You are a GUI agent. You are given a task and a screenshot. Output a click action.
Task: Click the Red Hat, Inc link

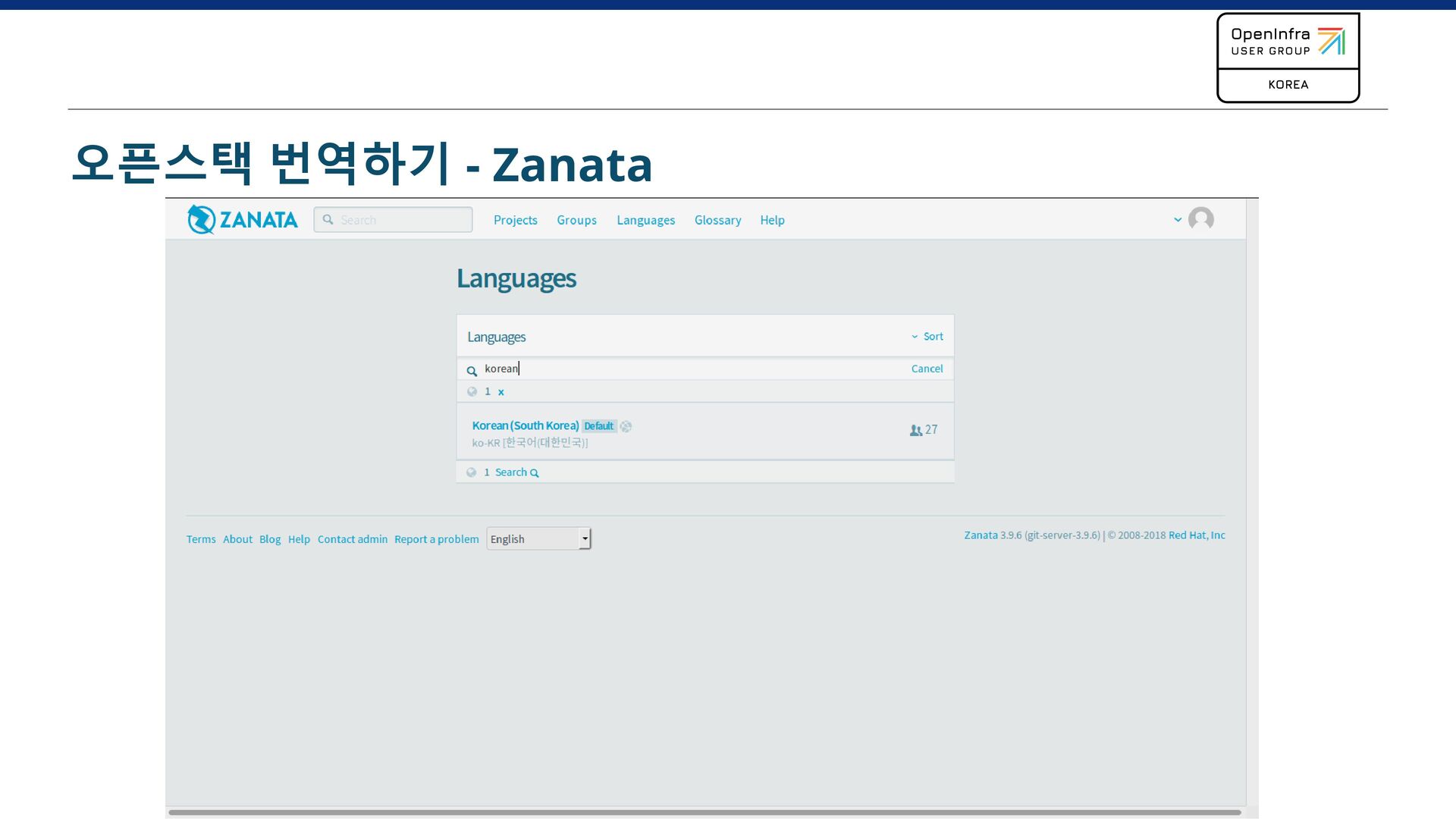click(1197, 535)
